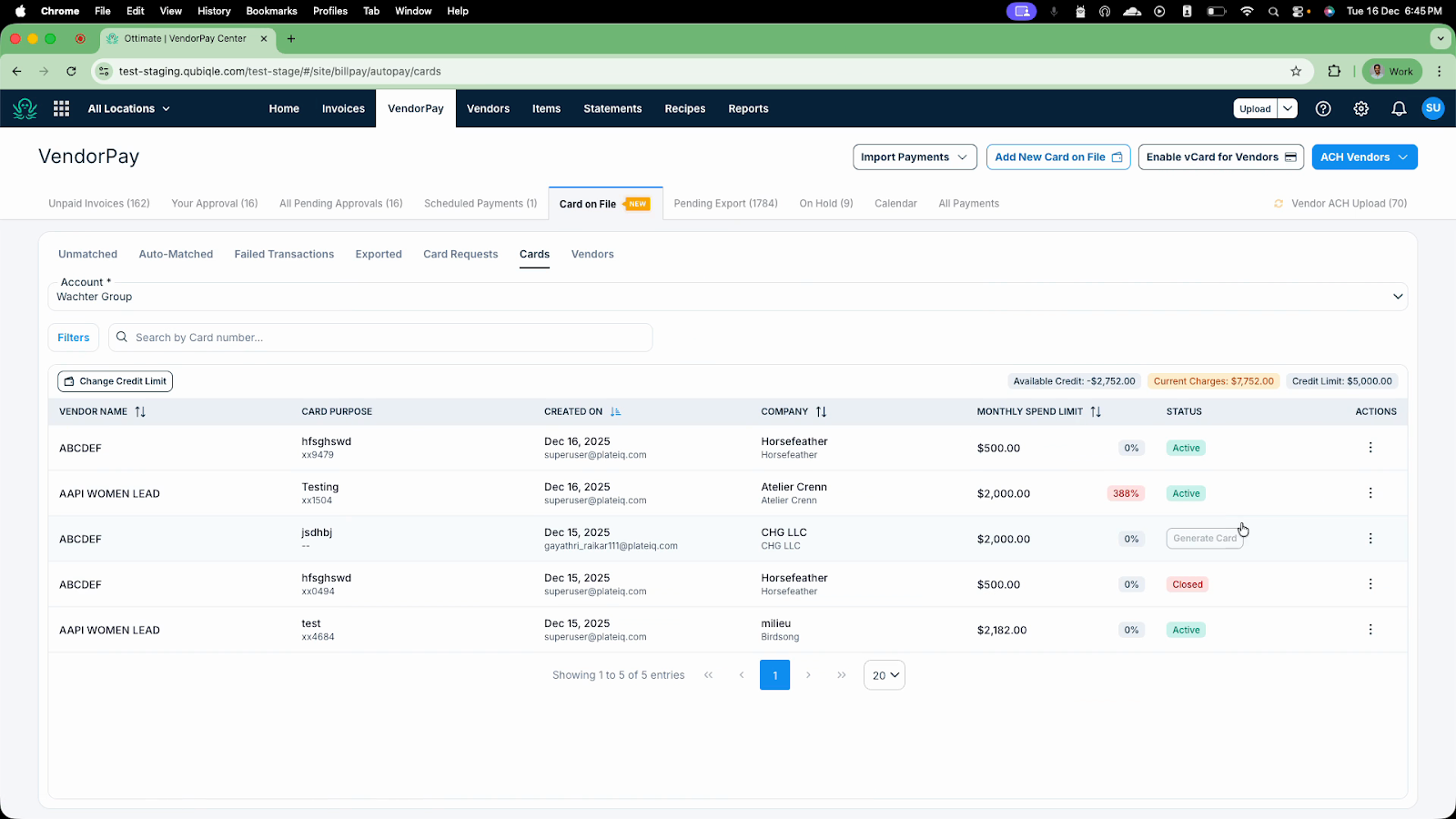The height and width of the screenshot is (819, 1456).
Task: Open Chrome tab search dropdown
Action: click(x=1440, y=38)
